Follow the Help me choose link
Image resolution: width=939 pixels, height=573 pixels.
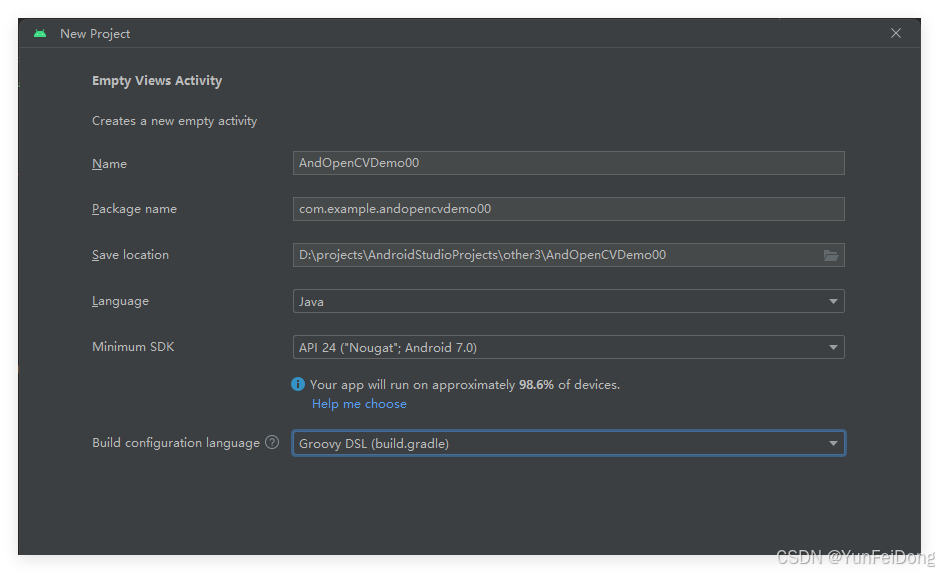[359, 404]
